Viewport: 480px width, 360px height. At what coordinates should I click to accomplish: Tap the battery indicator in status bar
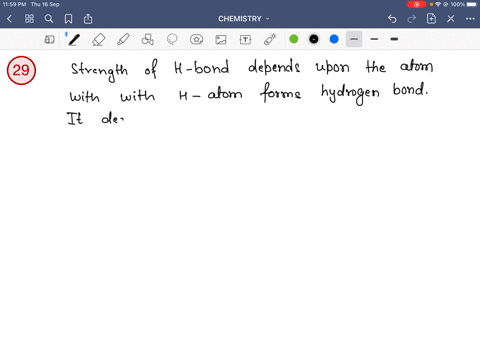coord(472,4)
